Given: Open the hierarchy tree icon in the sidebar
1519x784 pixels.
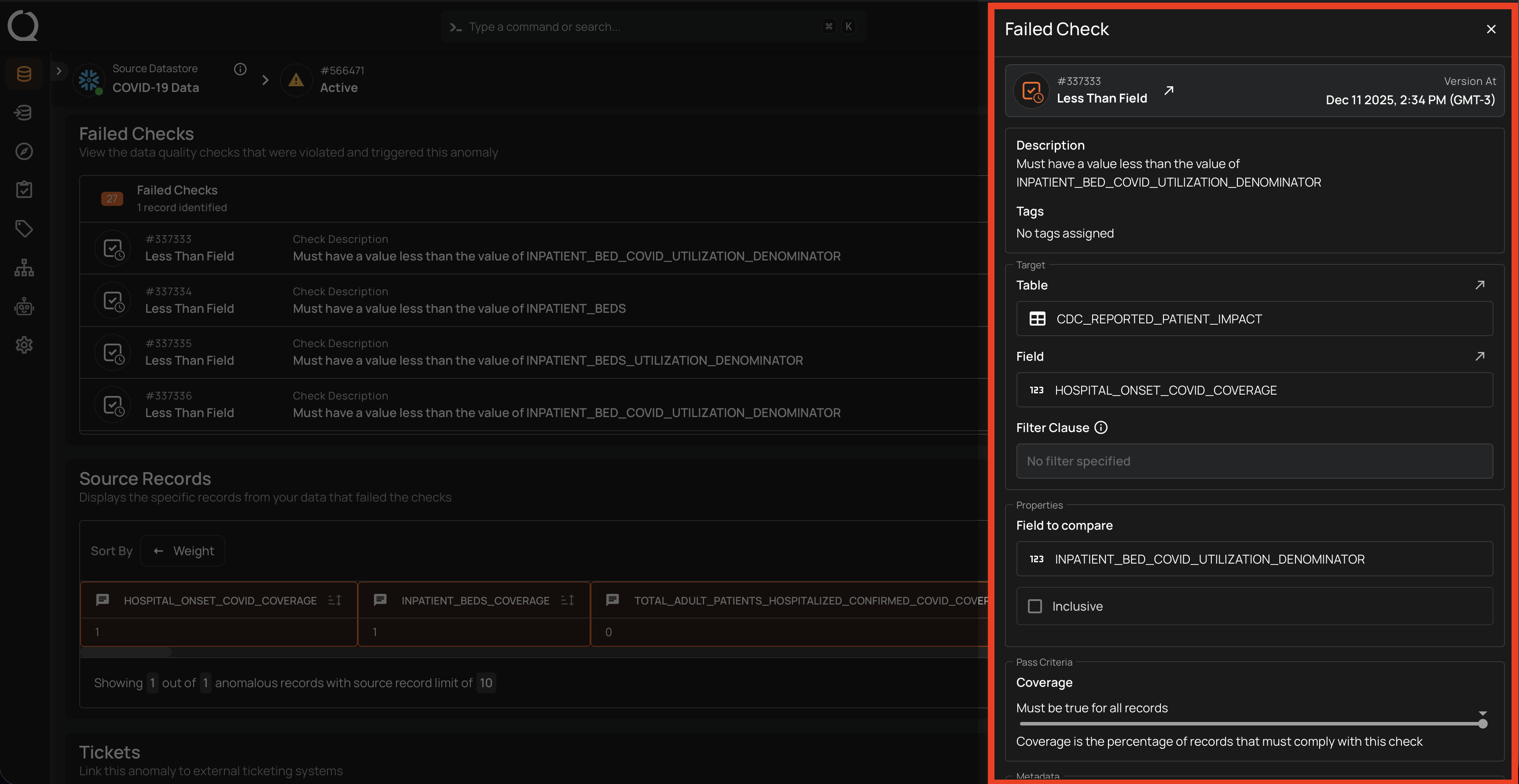Looking at the screenshot, I should tap(24, 267).
